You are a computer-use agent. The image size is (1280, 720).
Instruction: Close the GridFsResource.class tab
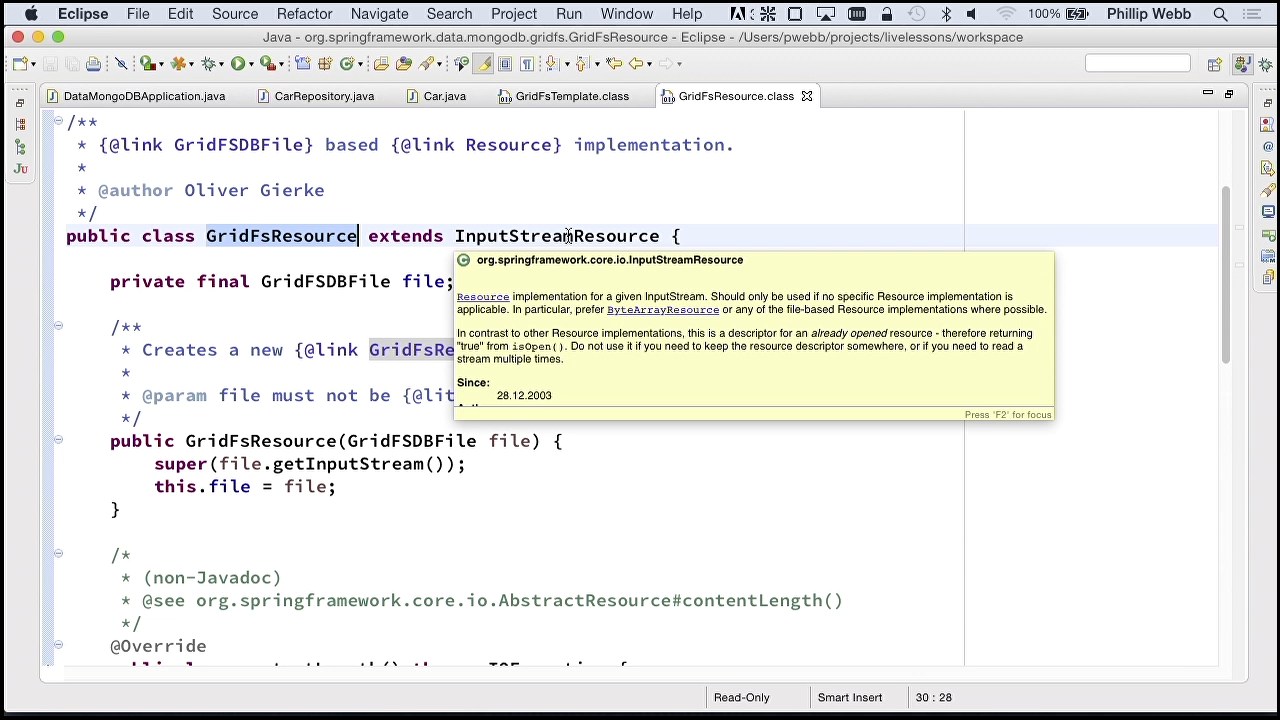click(x=807, y=96)
